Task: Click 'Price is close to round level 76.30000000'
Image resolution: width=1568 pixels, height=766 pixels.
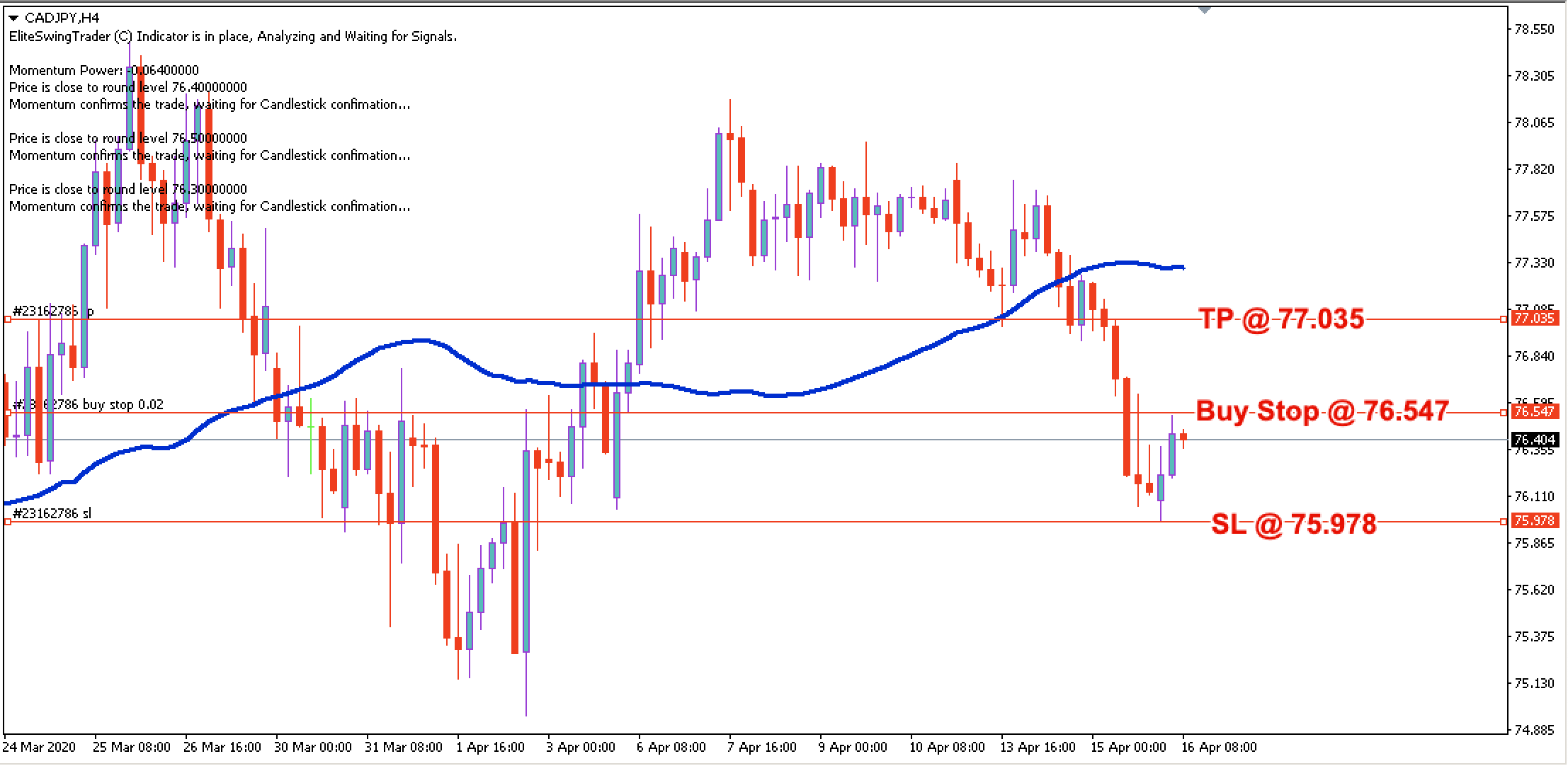Action: point(128,189)
